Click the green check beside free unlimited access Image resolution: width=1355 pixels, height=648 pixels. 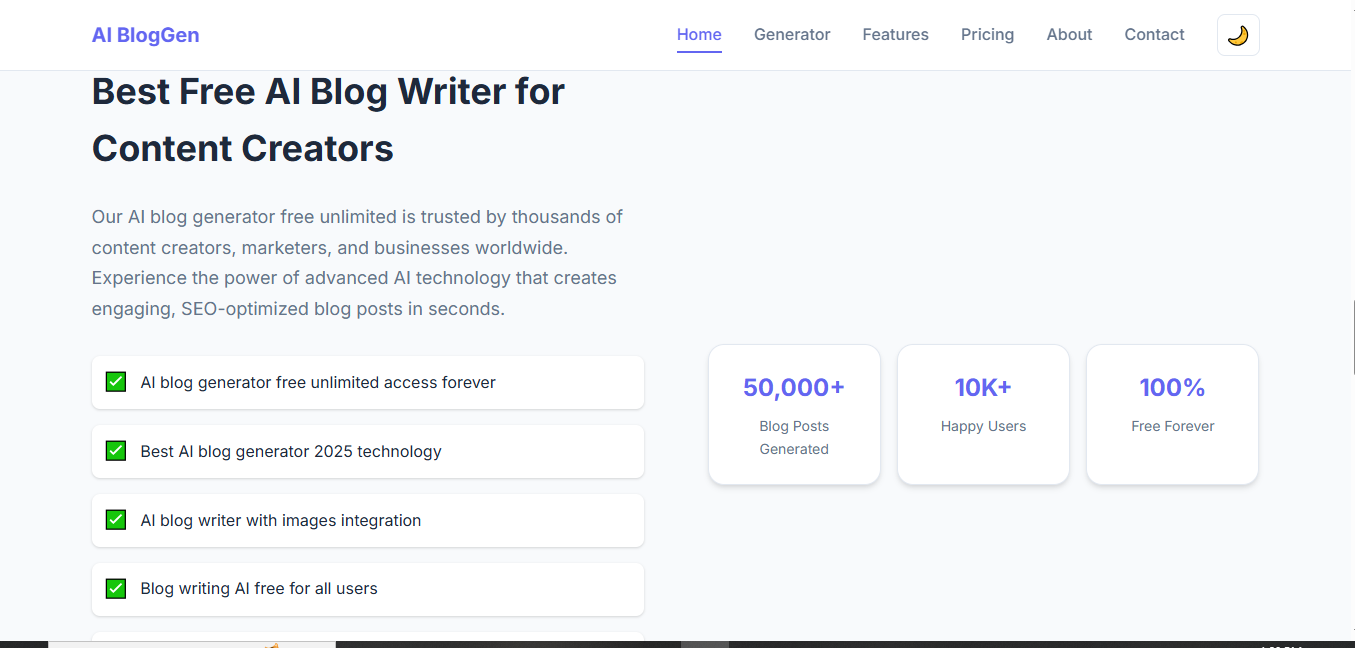(x=116, y=382)
